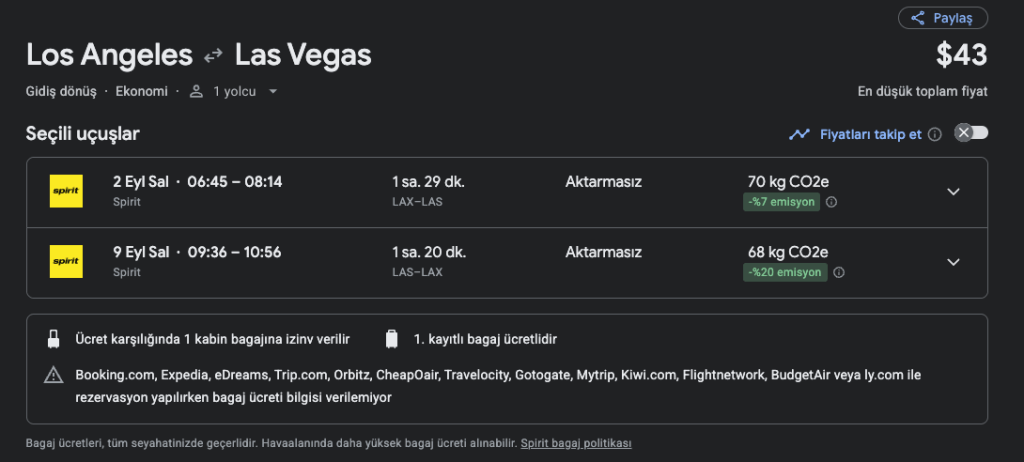Click the swap arrows between city names
The height and width of the screenshot is (462, 1024).
[213, 55]
